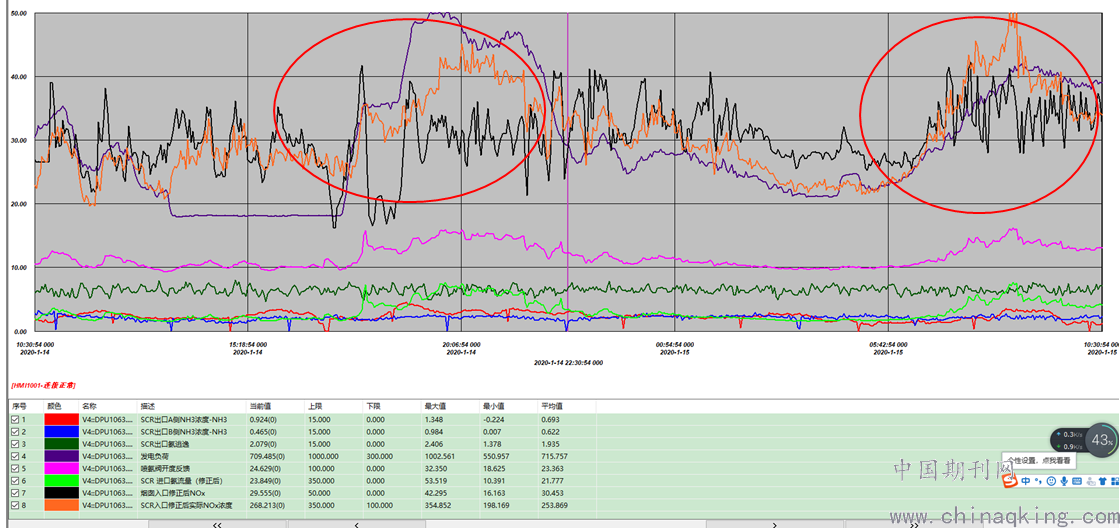
Task: Select description SCR出口A侧NH3浓度-NH3
Action: (x=184, y=420)
